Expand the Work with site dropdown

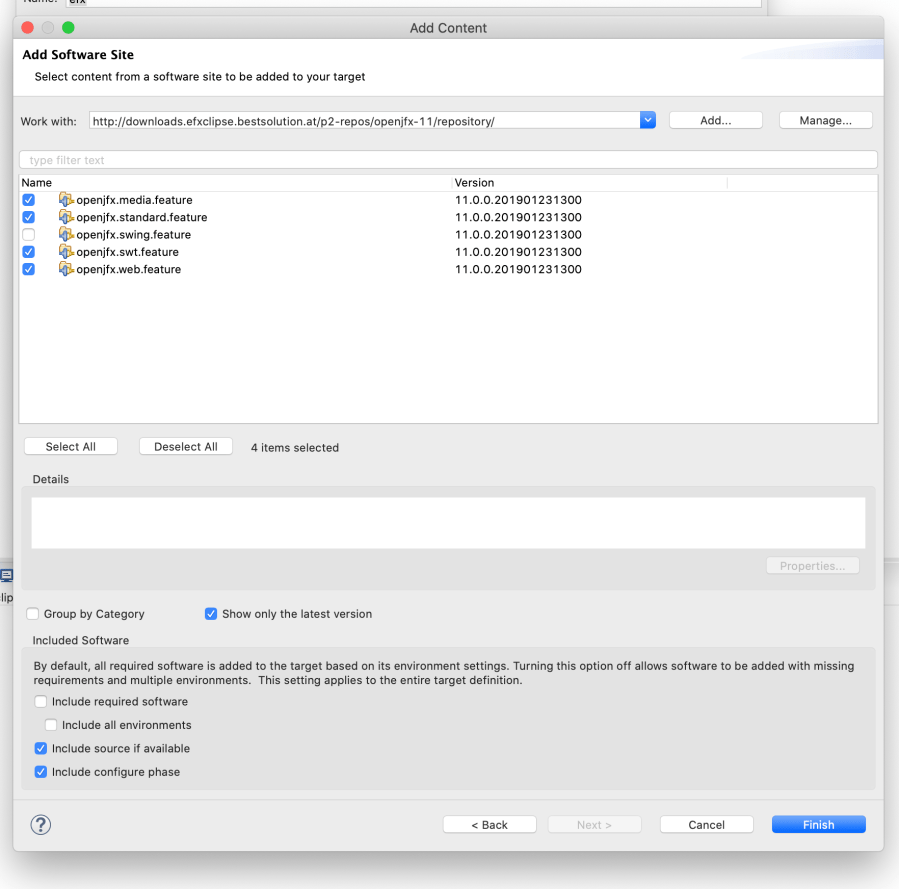648,121
